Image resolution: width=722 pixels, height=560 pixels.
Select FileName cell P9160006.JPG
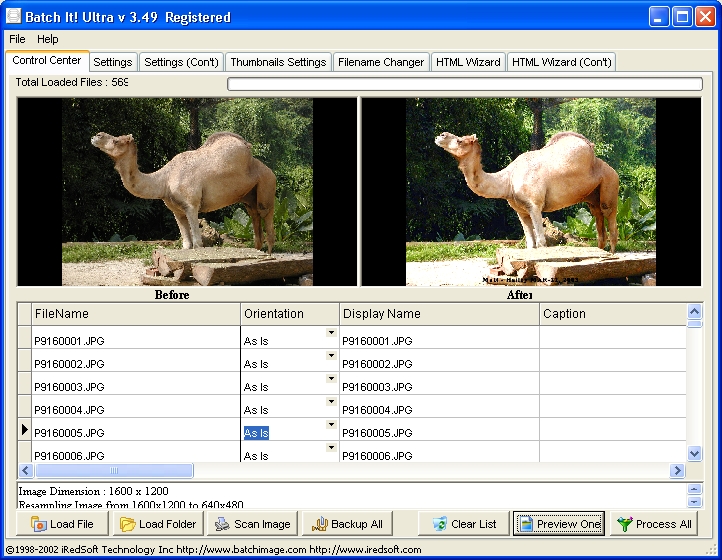click(136, 452)
